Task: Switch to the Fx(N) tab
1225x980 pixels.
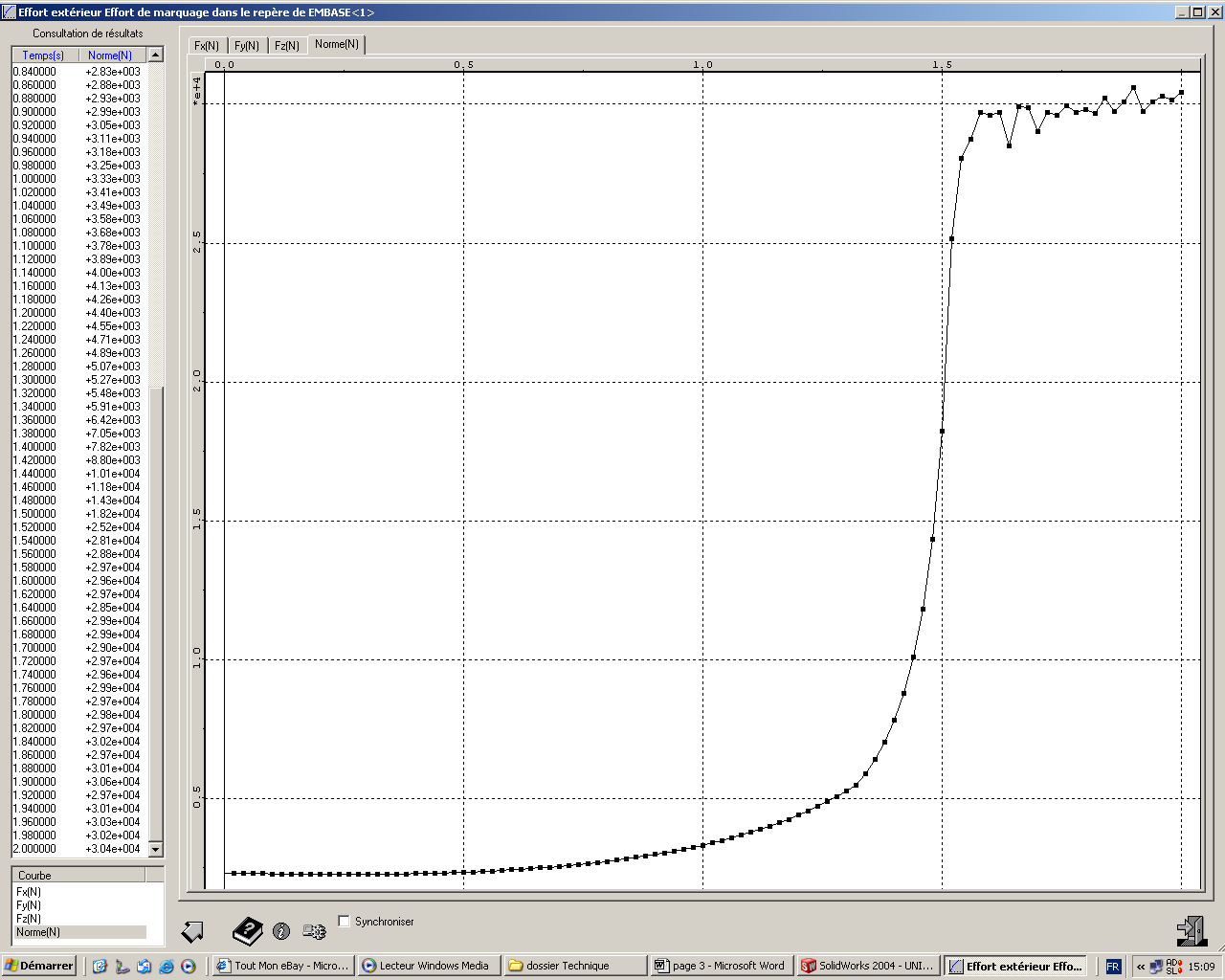Action: coord(207,45)
